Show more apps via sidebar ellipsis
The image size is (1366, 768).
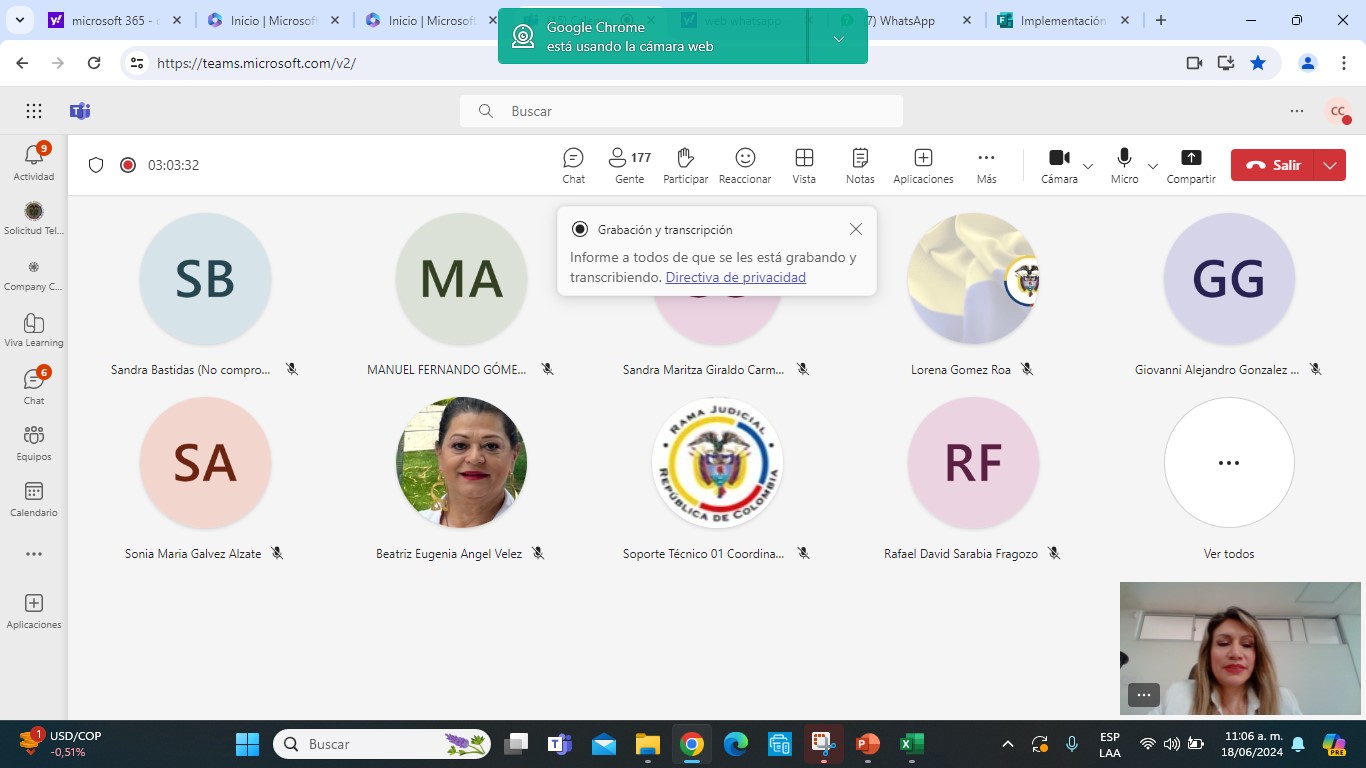[34, 554]
